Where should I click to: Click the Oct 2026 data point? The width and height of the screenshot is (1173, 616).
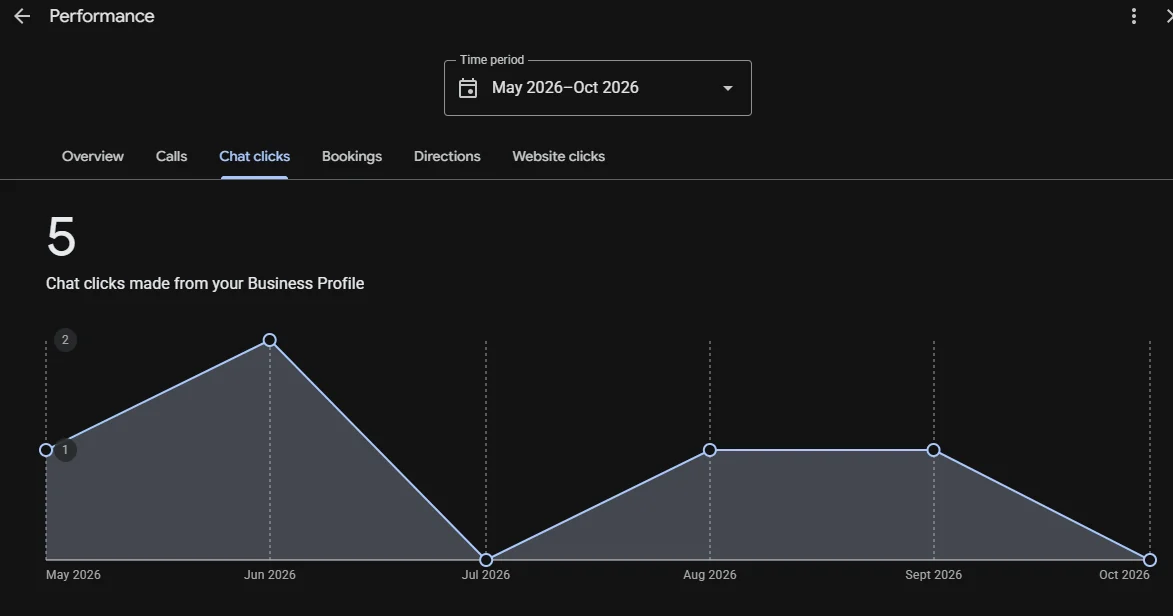(x=1150, y=560)
